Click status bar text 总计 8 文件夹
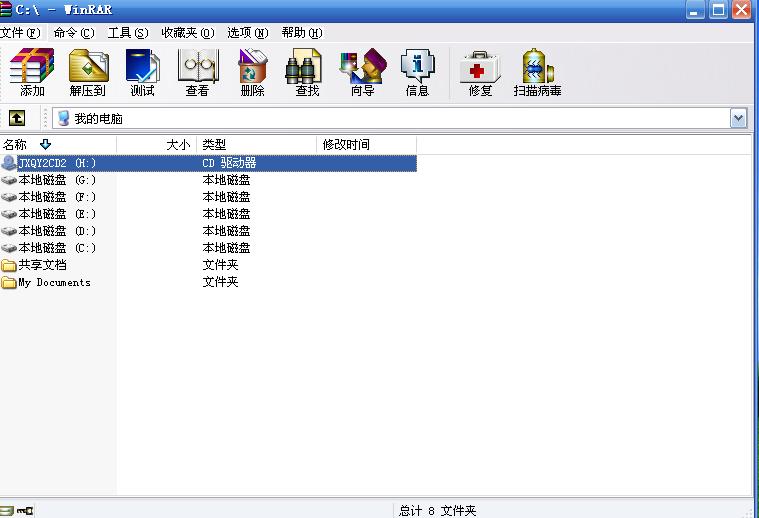This screenshot has height=518, width=759. coord(438,511)
